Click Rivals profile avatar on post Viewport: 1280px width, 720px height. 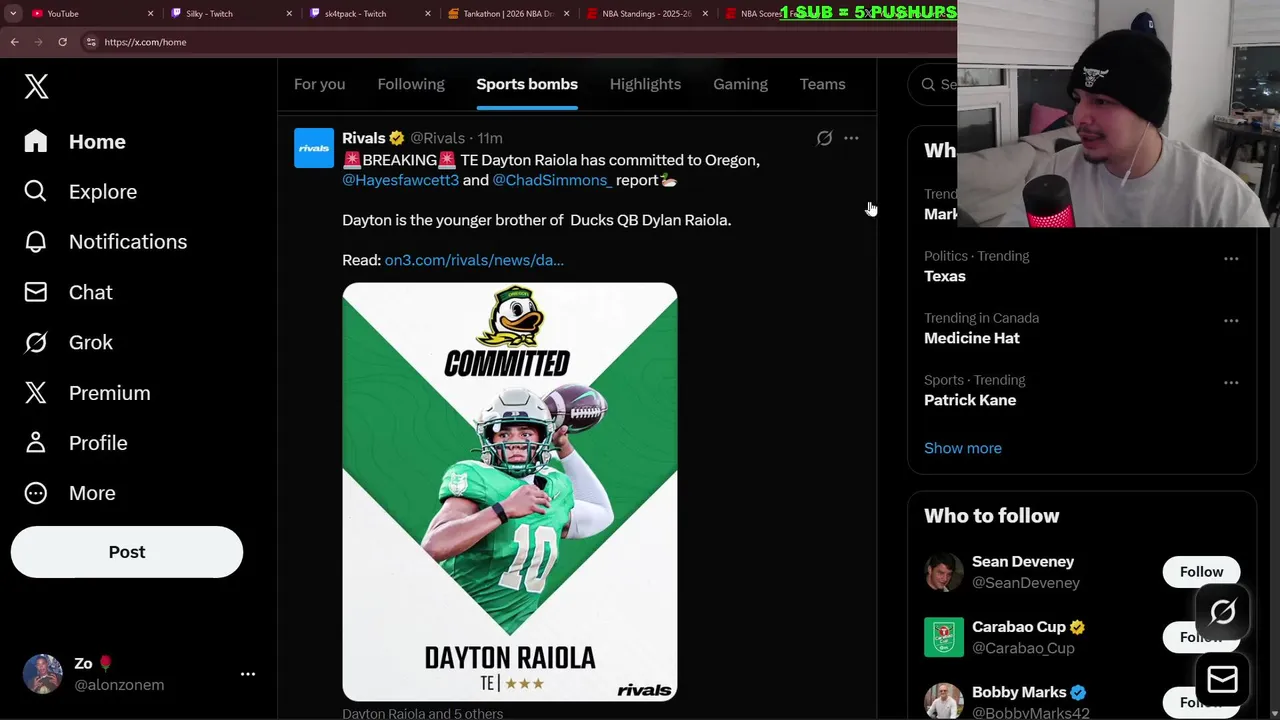[x=314, y=148]
